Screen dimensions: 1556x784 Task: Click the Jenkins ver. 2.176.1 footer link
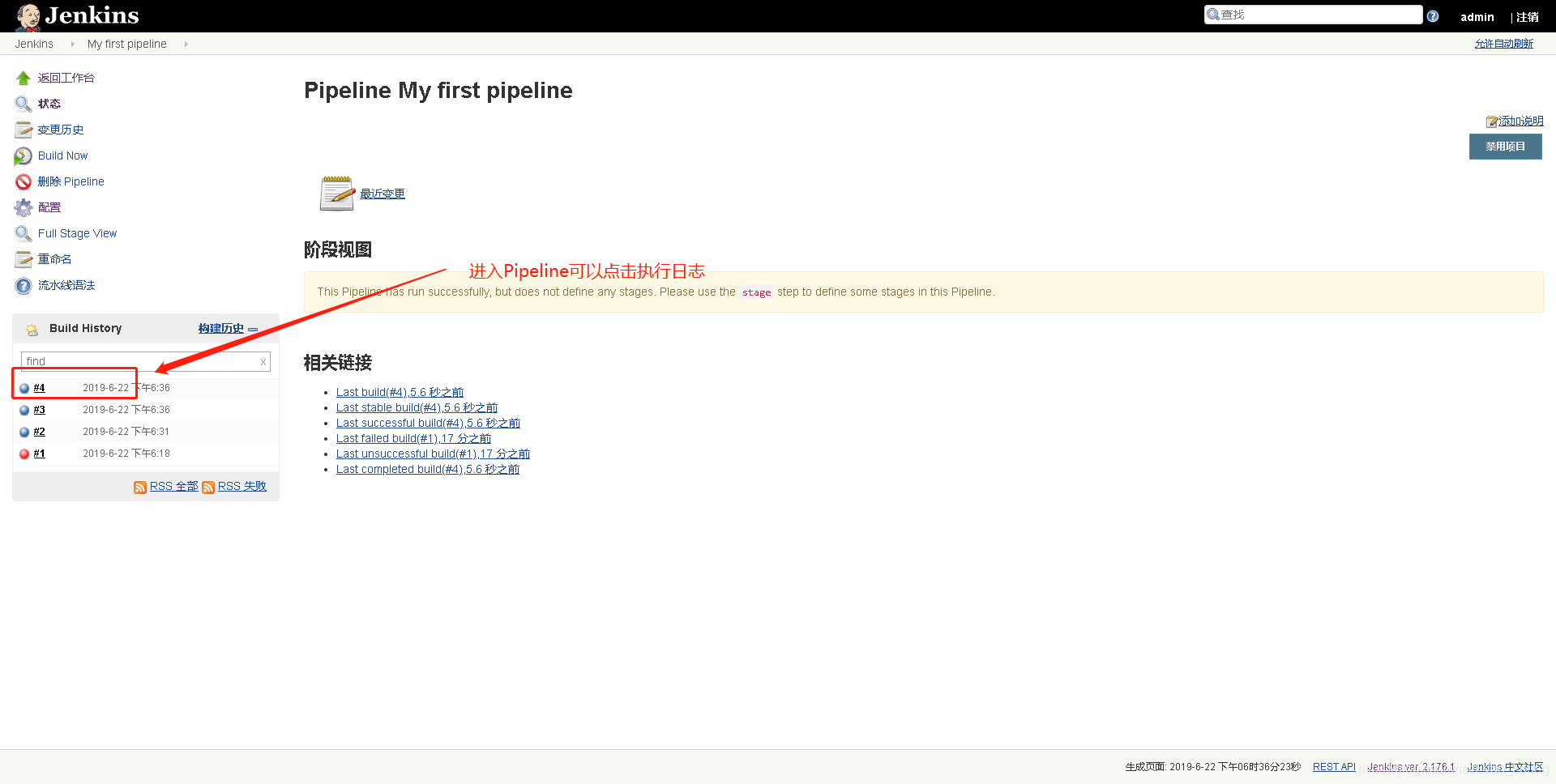tap(1411, 767)
